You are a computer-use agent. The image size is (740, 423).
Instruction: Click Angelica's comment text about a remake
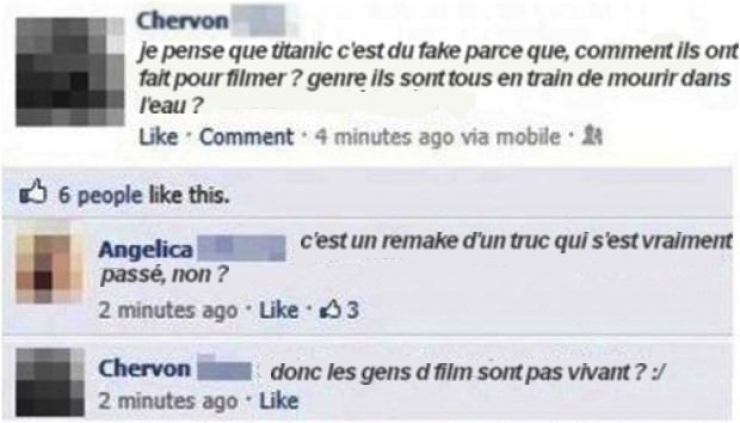point(515,242)
